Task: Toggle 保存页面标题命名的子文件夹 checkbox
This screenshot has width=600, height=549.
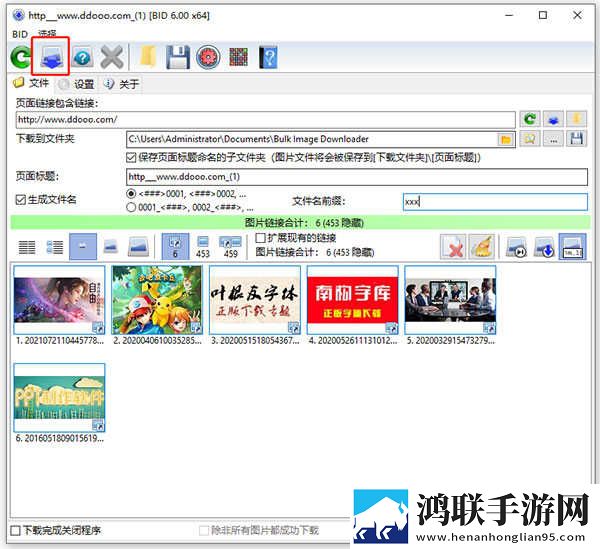Action: 131,157
